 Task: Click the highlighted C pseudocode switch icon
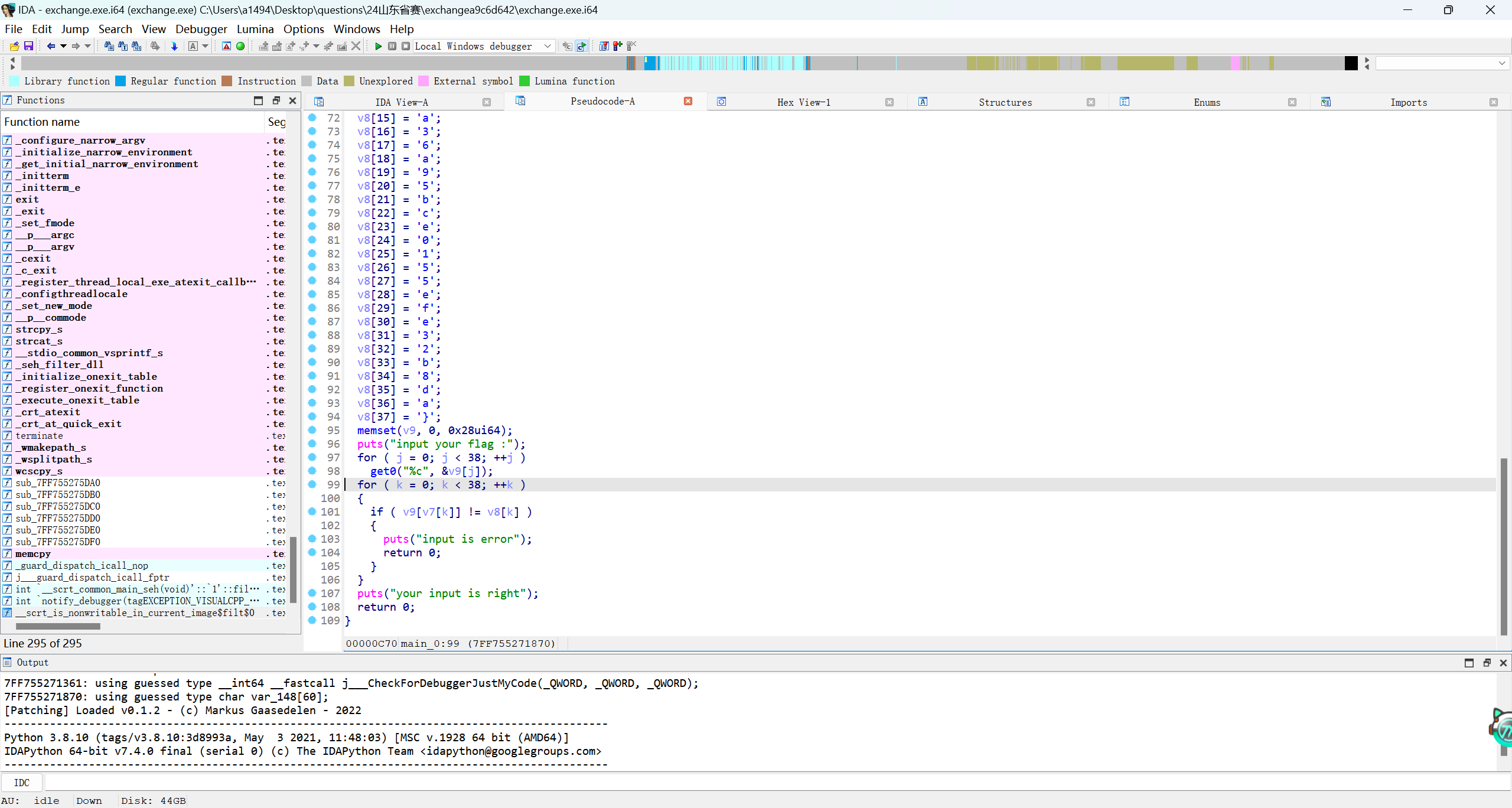[582, 46]
